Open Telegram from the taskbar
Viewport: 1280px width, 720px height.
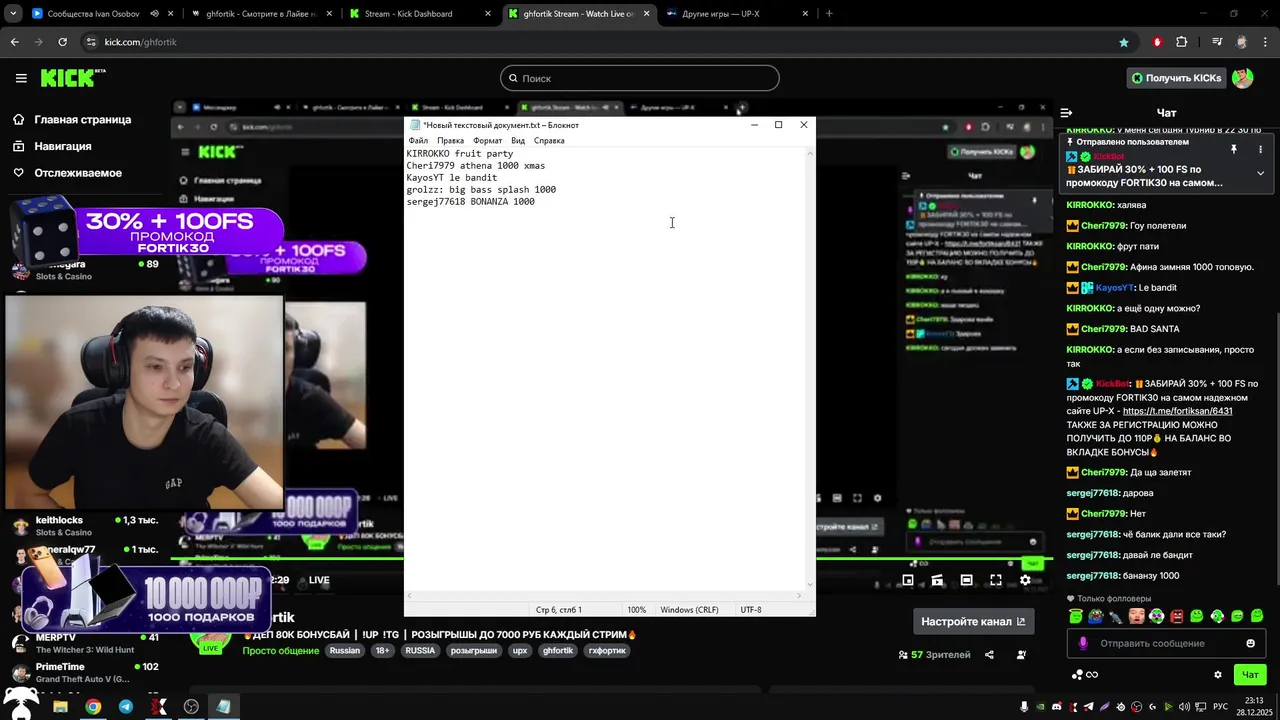coord(125,706)
